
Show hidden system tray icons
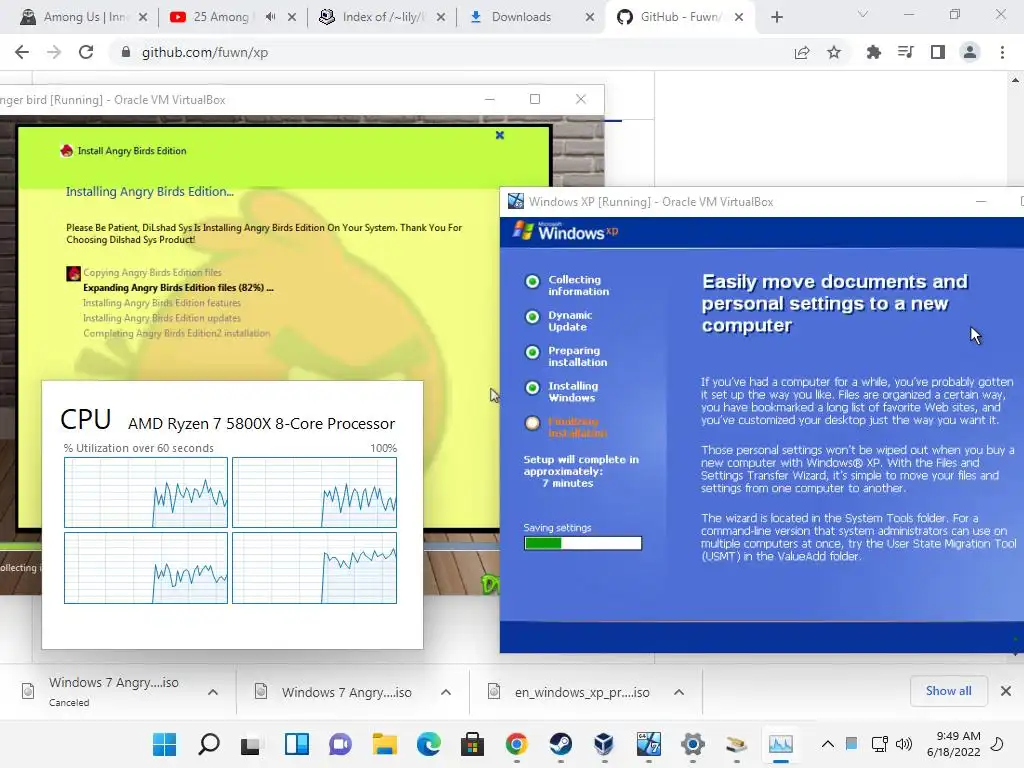click(x=827, y=744)
